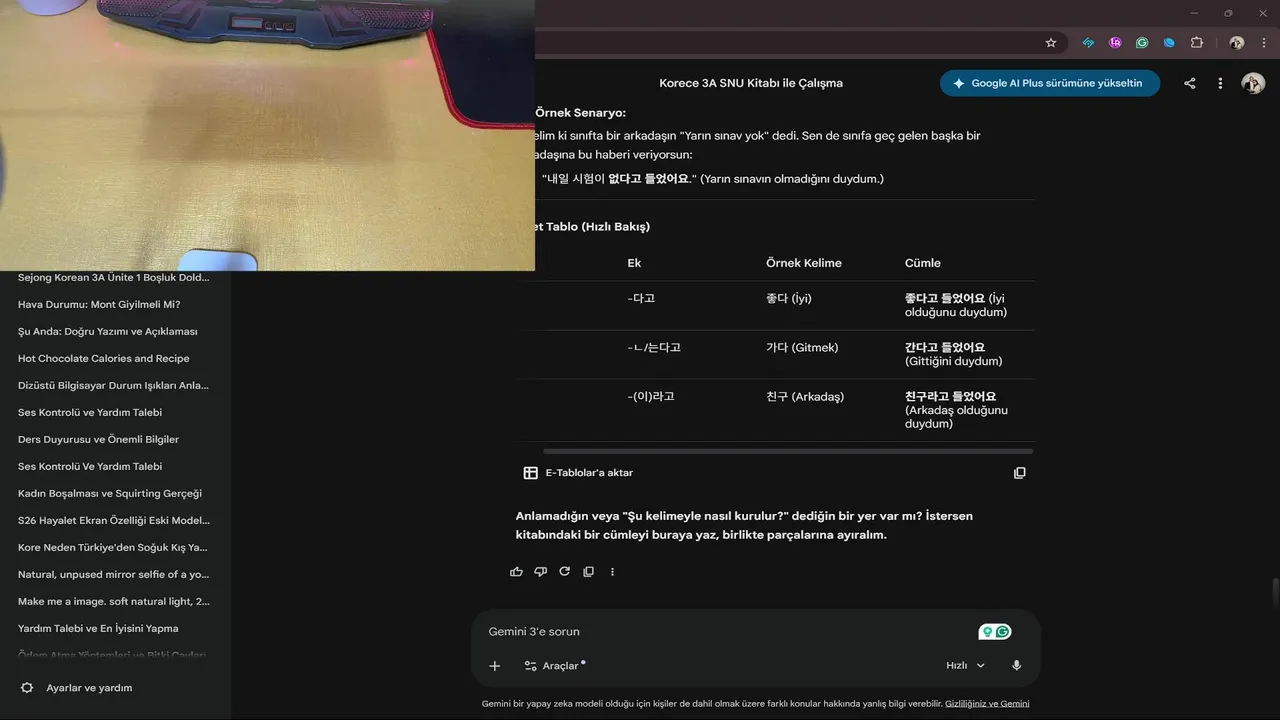Open Gemini conversation more options menu
The height and width of the screenshot is (720, 1280).
click(1220, 83)
